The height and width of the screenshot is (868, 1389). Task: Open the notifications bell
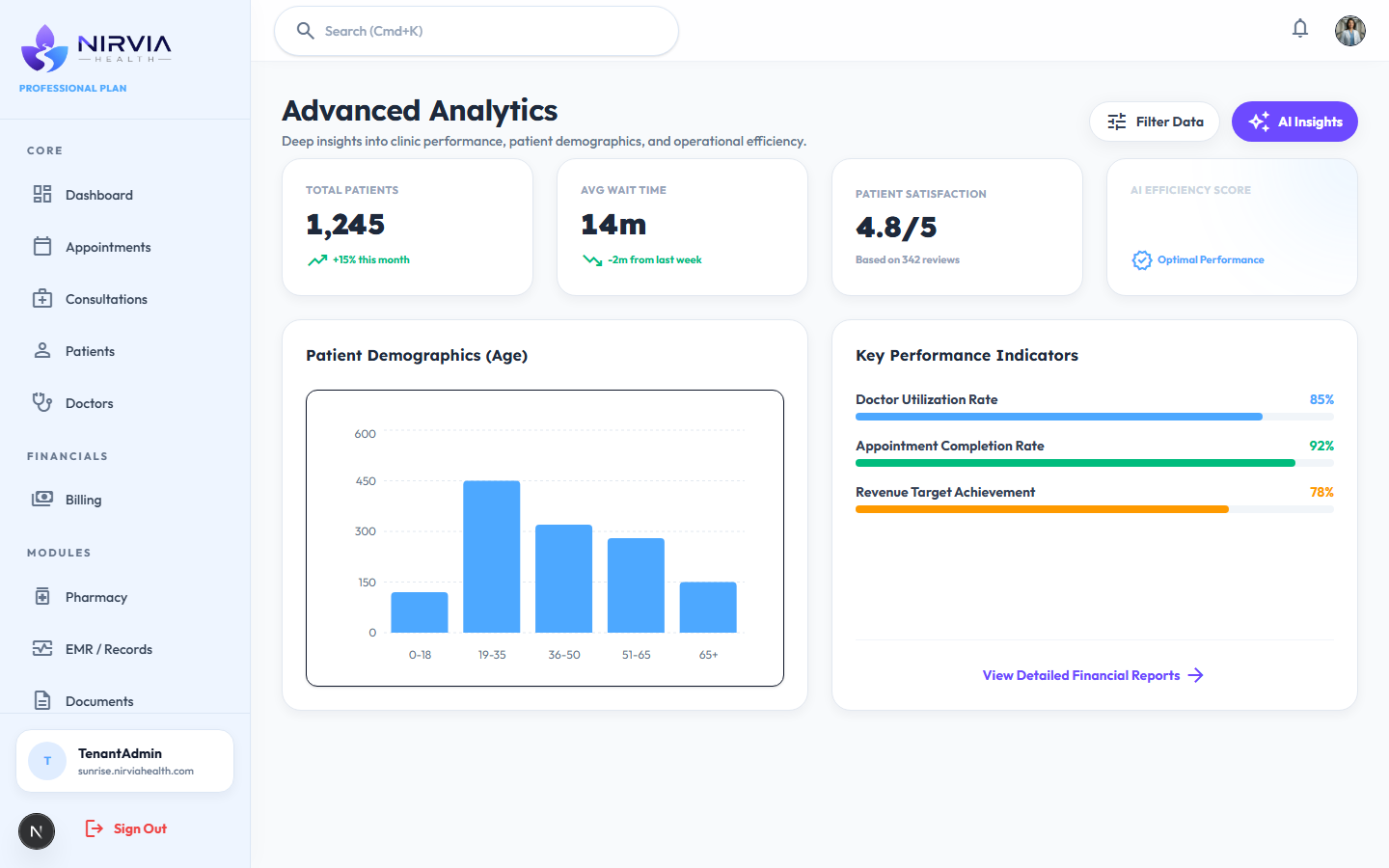1300,29
